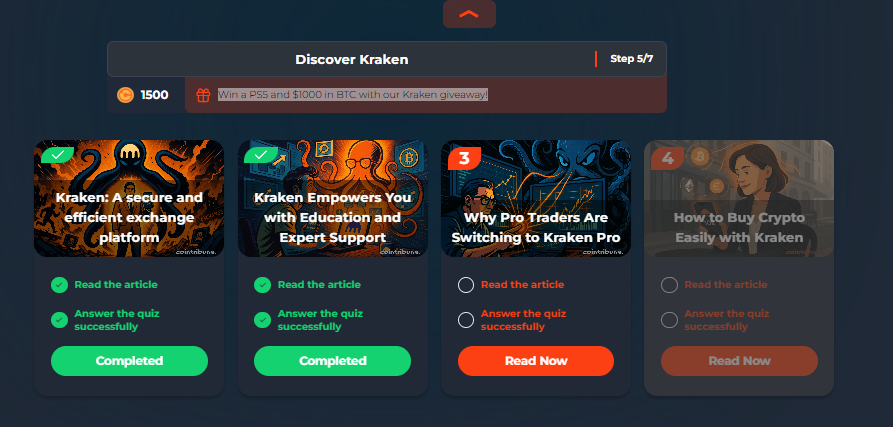Click Read Now on How to Buy Crypto card

tap(739, 361)
